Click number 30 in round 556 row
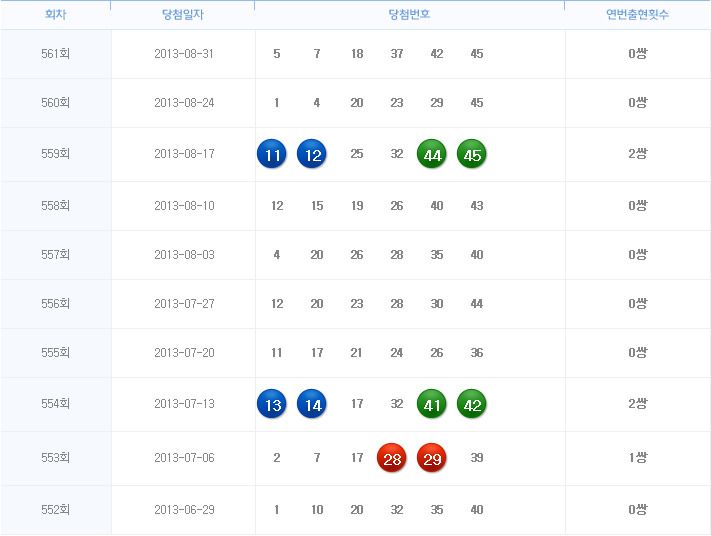Image resolution: width=711 pixels, height=536 pixels. [x=437, y=303]
